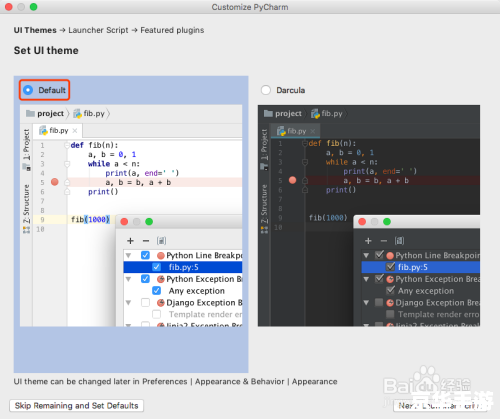Screen dimensions: 500x419
Task: Click red close dot of Default preview dialog
Action: [124, 222]
